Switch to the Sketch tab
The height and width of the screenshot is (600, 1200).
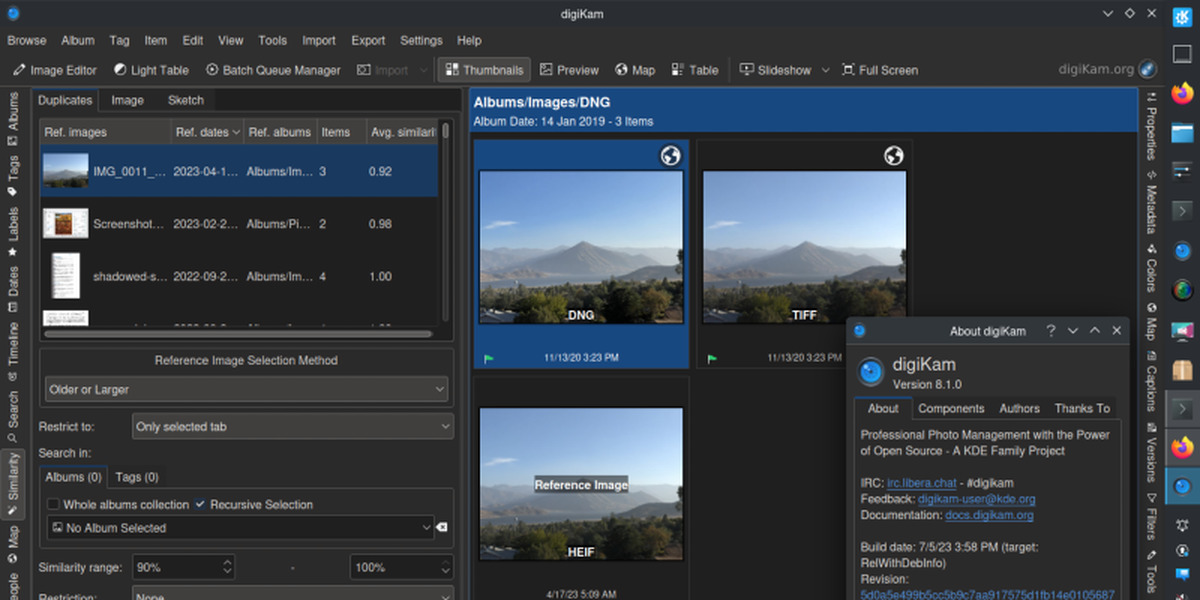(x=185, y=100)
